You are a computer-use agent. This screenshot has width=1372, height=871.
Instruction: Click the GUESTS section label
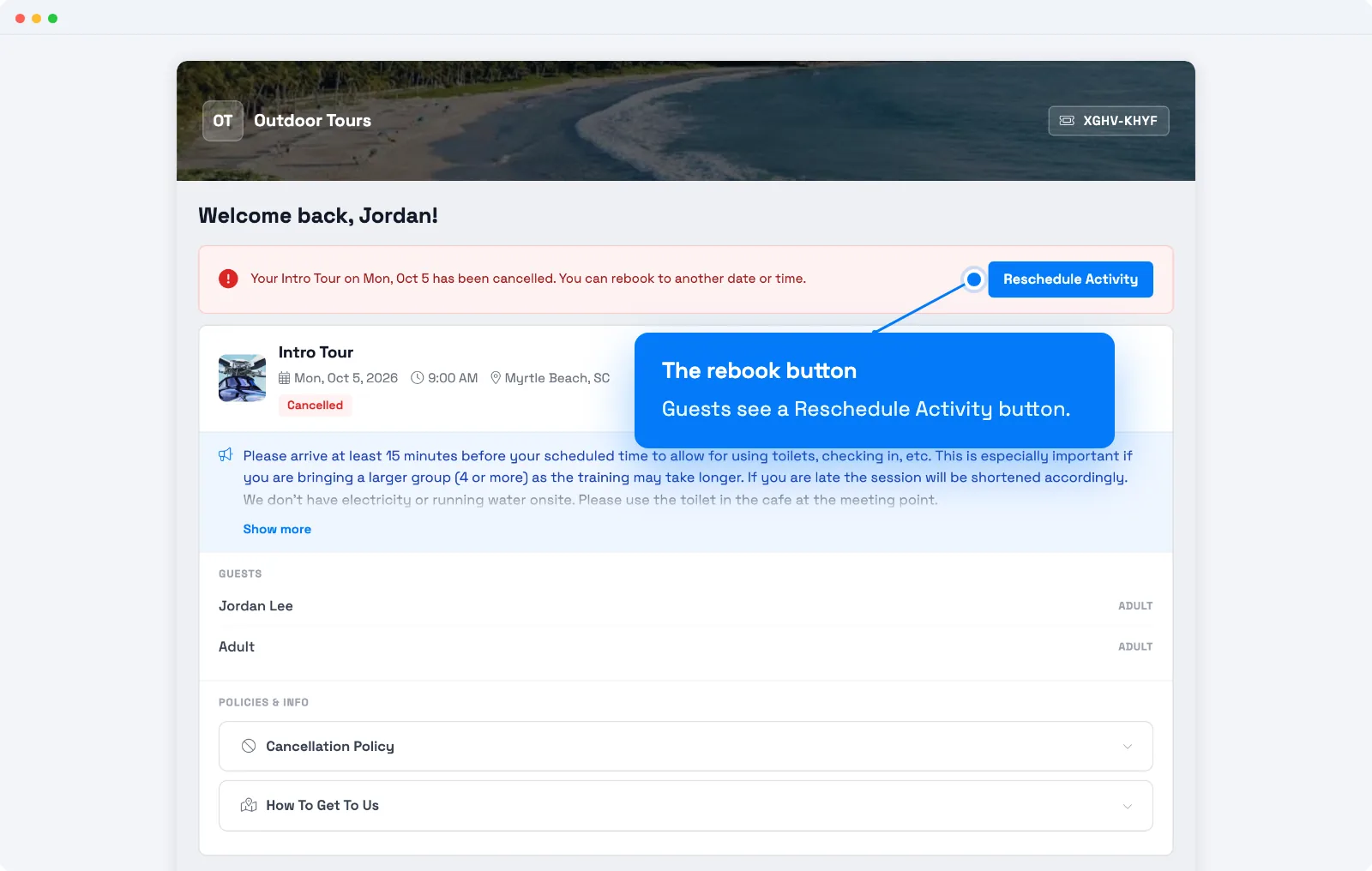(240, 574)
